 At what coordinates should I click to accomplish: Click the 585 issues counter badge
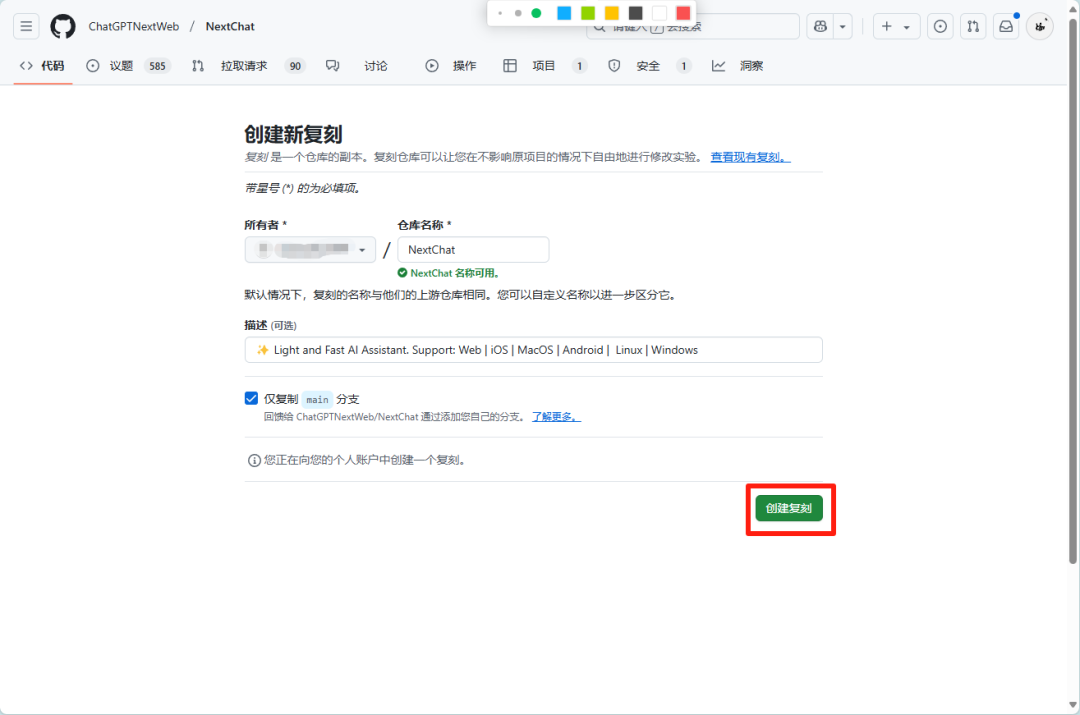pyautogui.click(x=157, y=66)
